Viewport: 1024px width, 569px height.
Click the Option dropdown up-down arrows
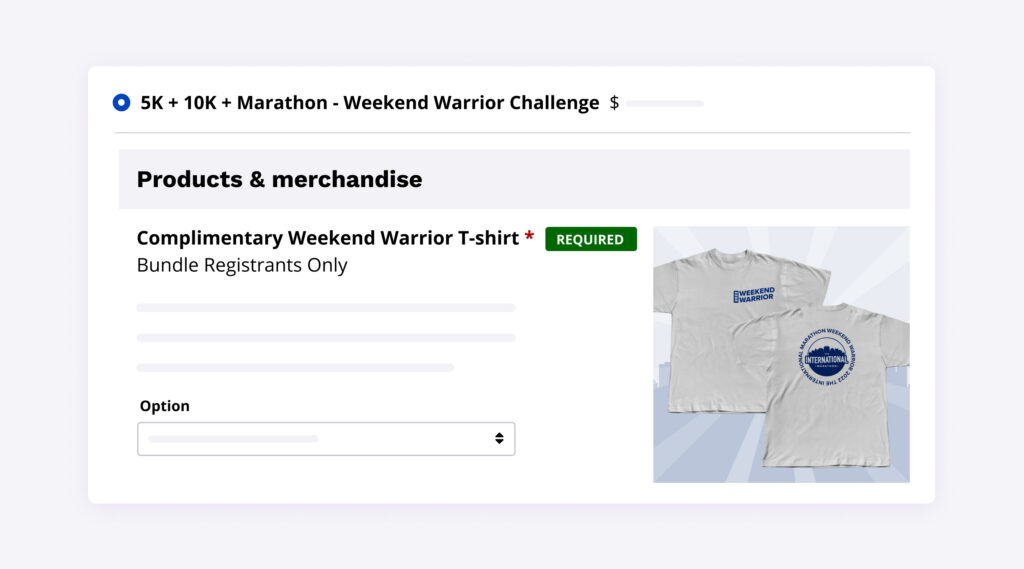[499, 439]
